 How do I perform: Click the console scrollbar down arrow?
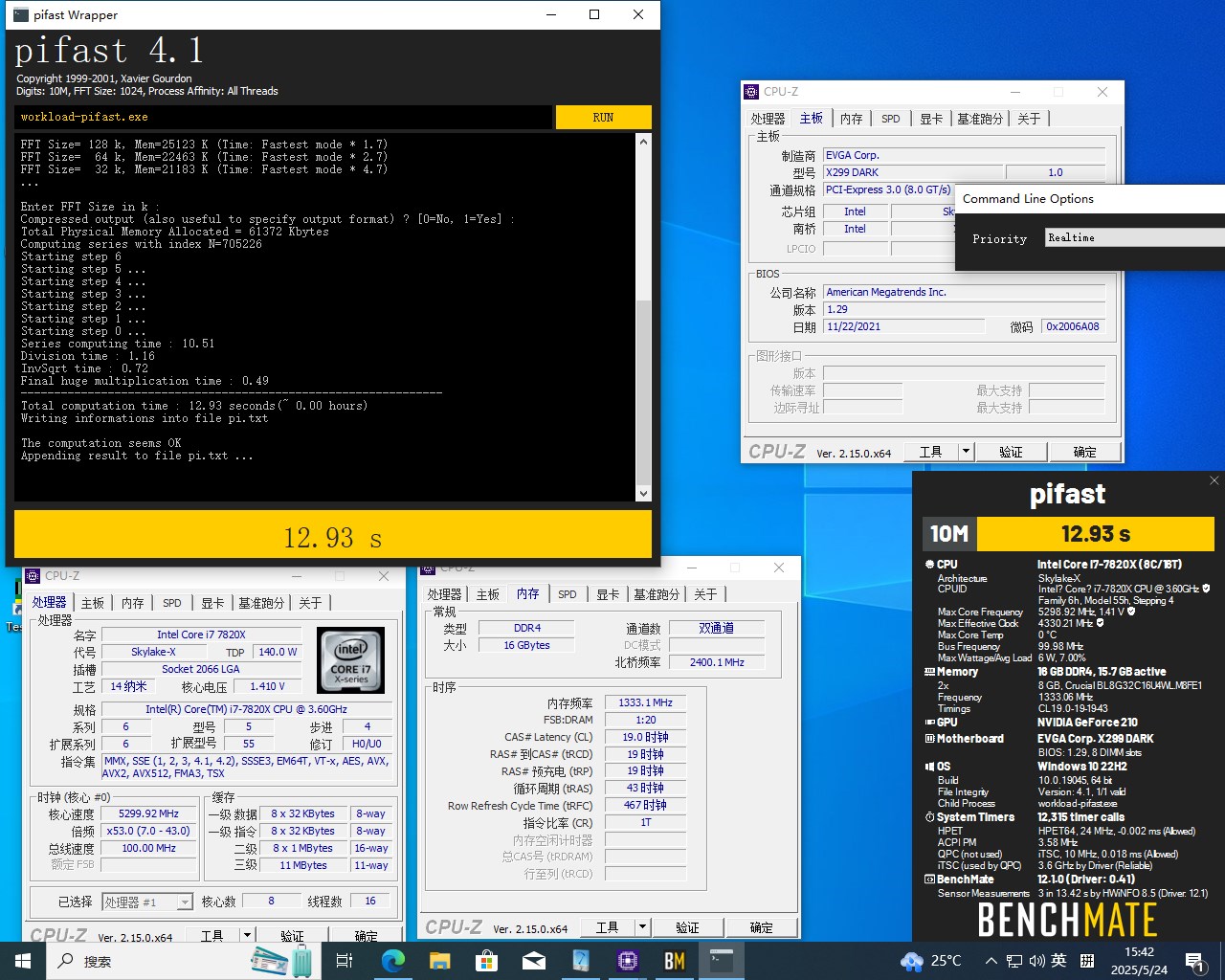coord(643,494)
